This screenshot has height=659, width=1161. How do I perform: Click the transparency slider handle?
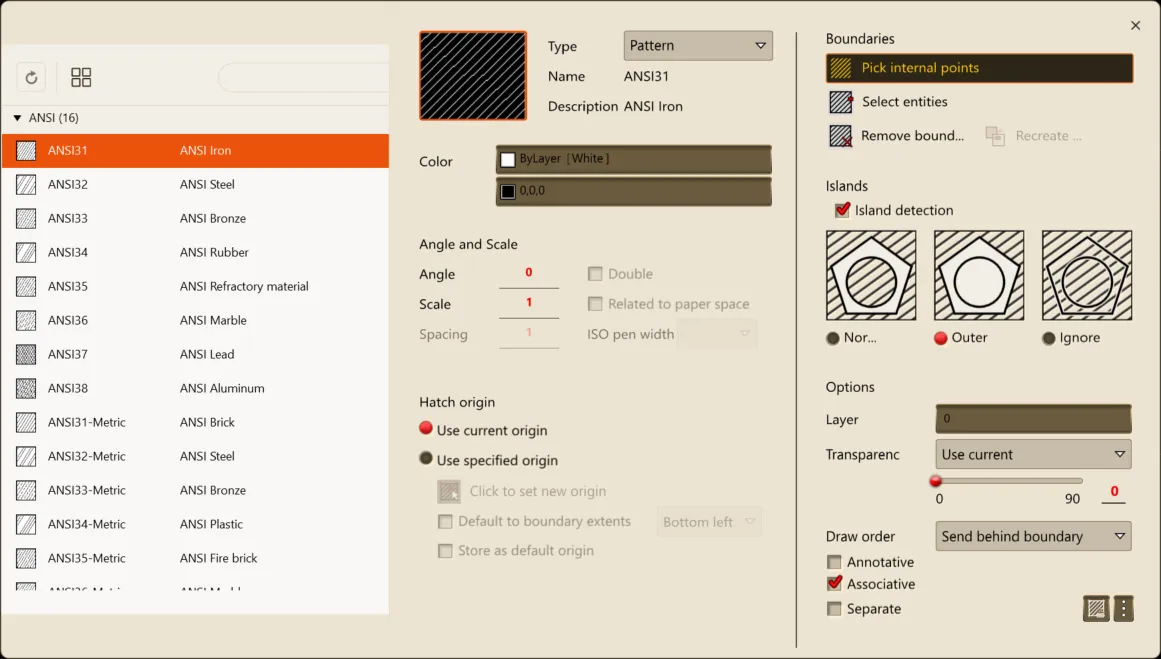(x=936, y=481)
